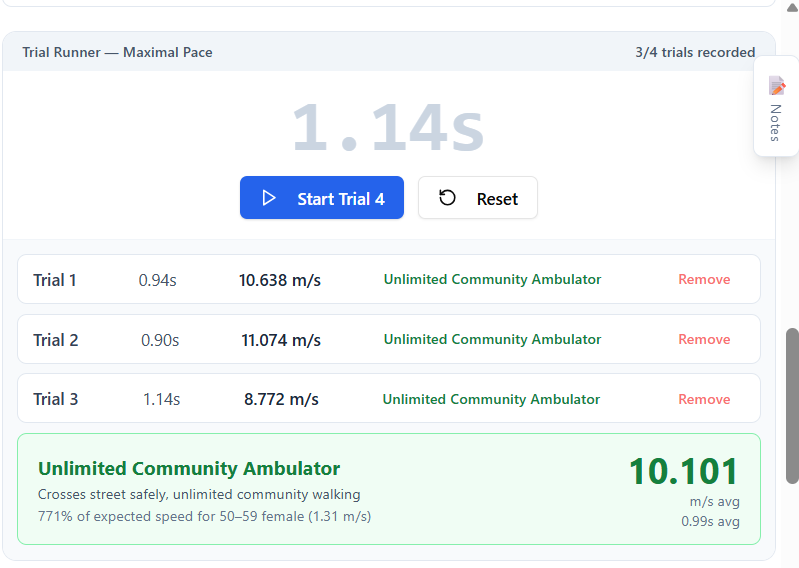799x568 pixels.
Task: Click the 10.101 m/s average value
Action: click(683, 471)
